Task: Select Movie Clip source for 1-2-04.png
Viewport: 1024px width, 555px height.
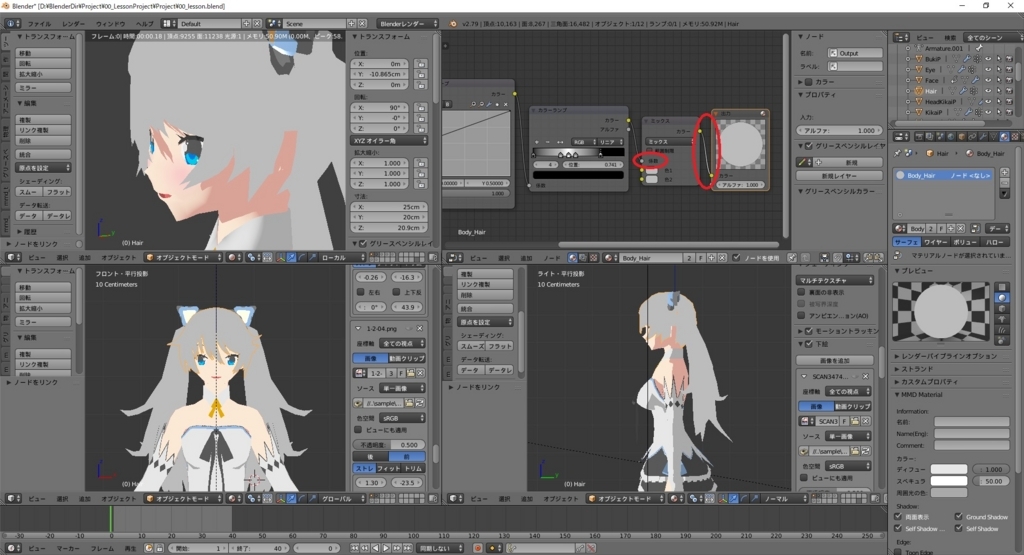Action: click(x=407, y=358)
